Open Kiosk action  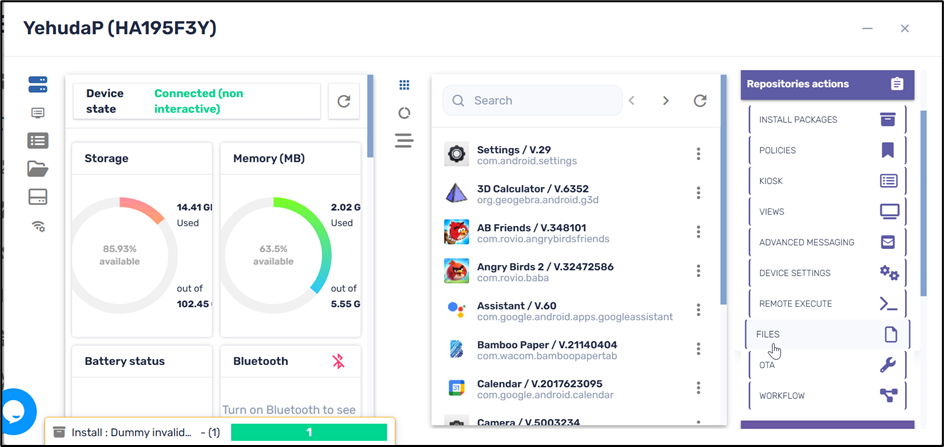coord(828,181)
